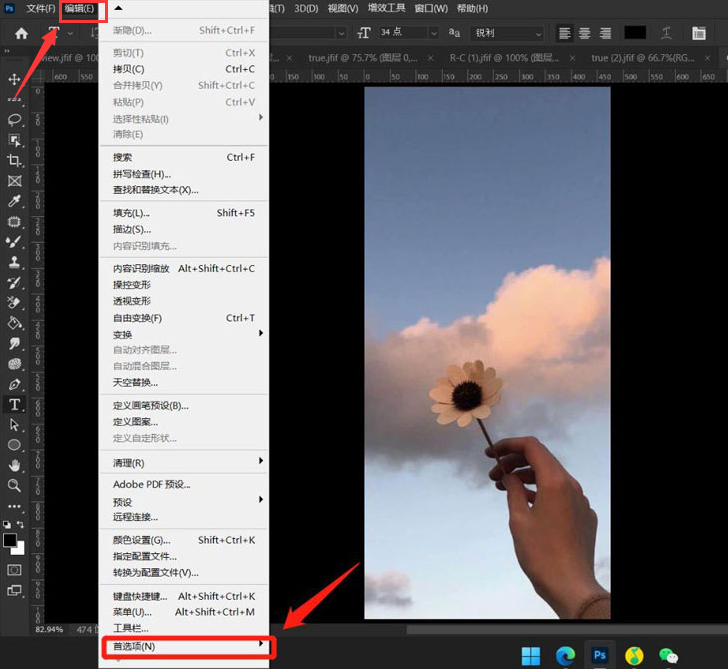
Task: Open the font size dropdown showing 34 点
Action: (408, 33)
